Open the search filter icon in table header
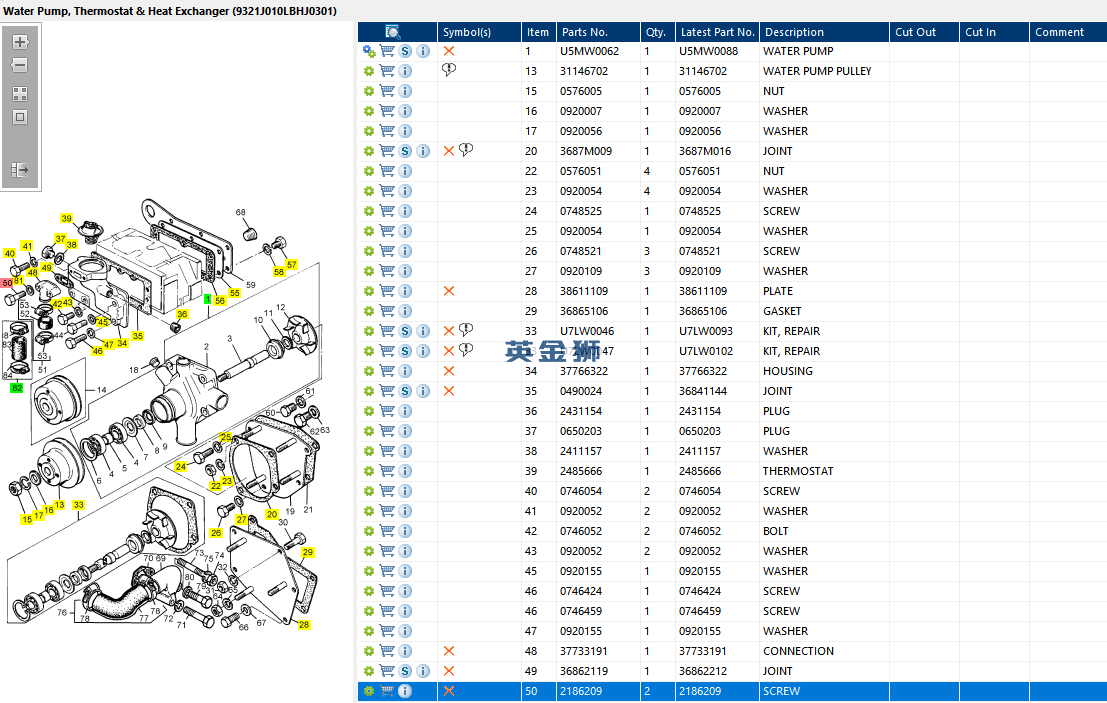The image size is (1107, 703). pos(393,32)
